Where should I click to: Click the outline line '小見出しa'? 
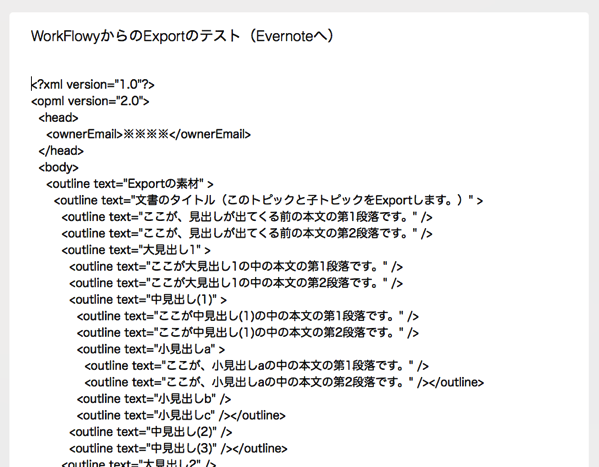coord(151,349)
